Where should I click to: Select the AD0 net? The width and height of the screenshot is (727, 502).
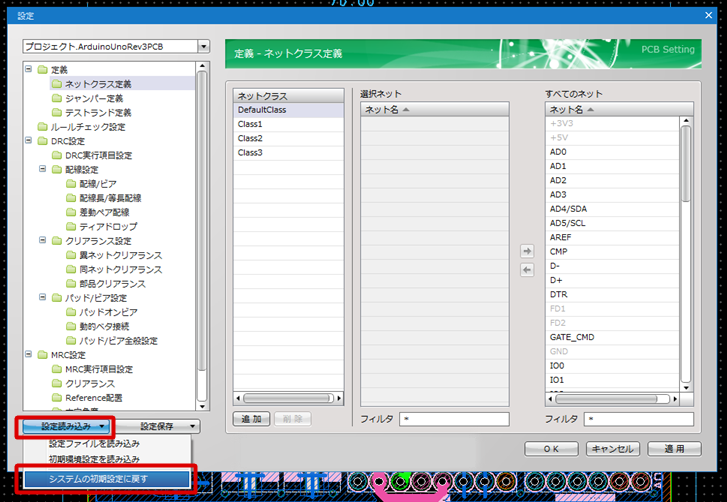point(612,152)
